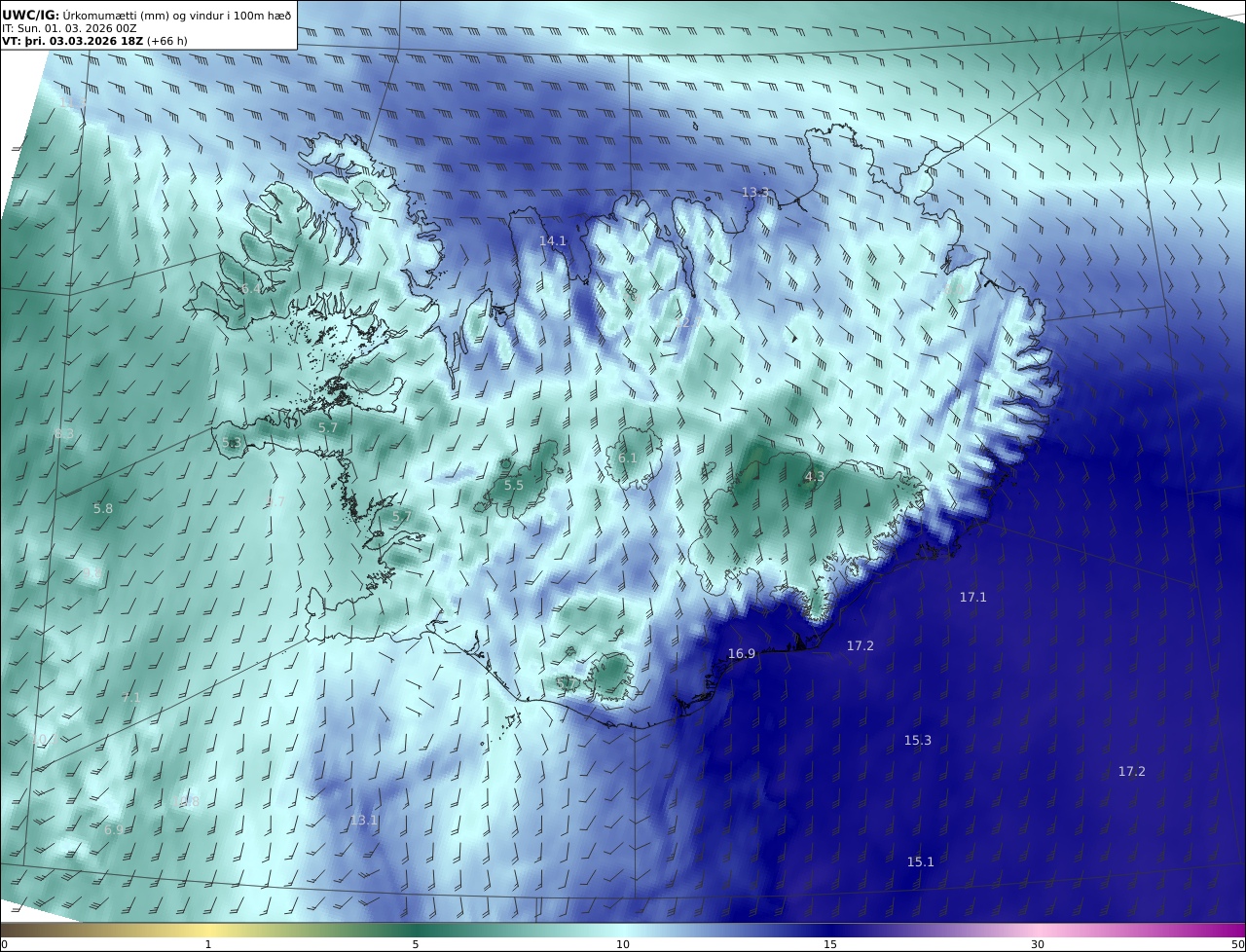Click the 5.3 value label on the map

tap(231, 442)
